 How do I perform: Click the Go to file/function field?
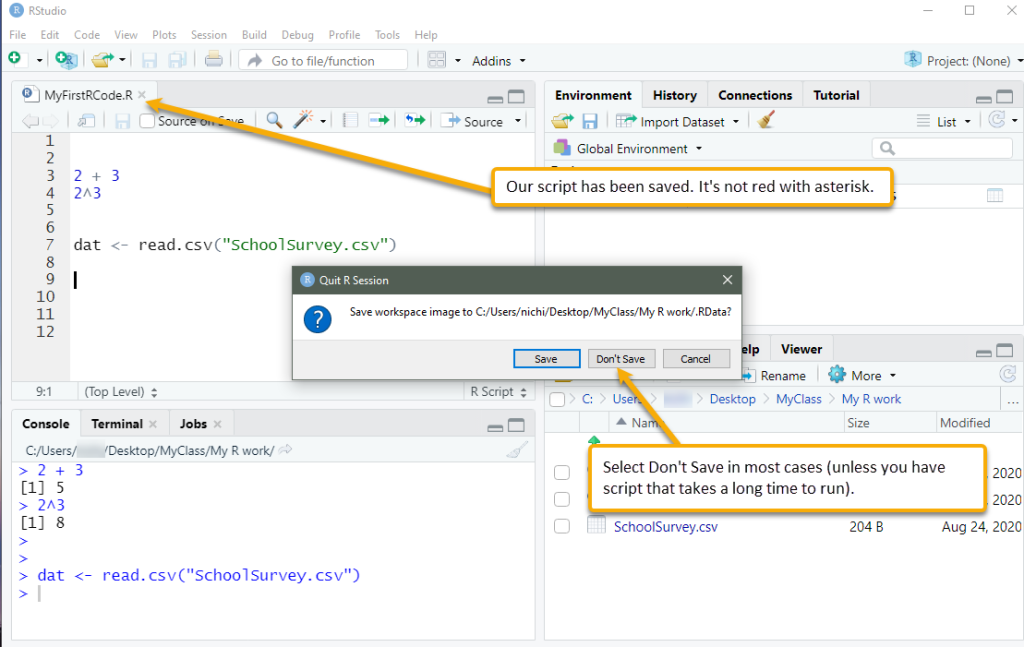tap(323, 61)
